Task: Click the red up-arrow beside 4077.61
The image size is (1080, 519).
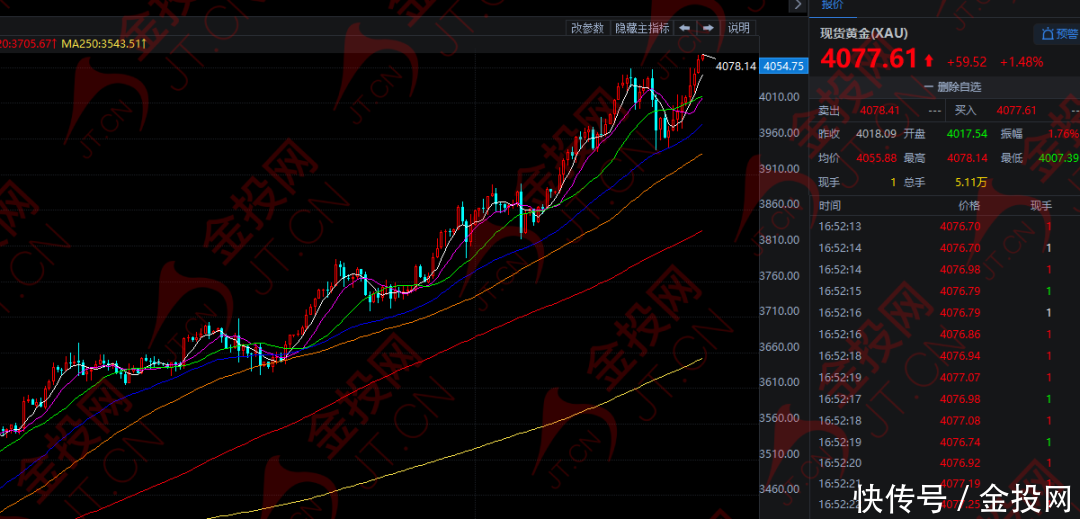Action: pyautogui.click(x=930, y=61)
